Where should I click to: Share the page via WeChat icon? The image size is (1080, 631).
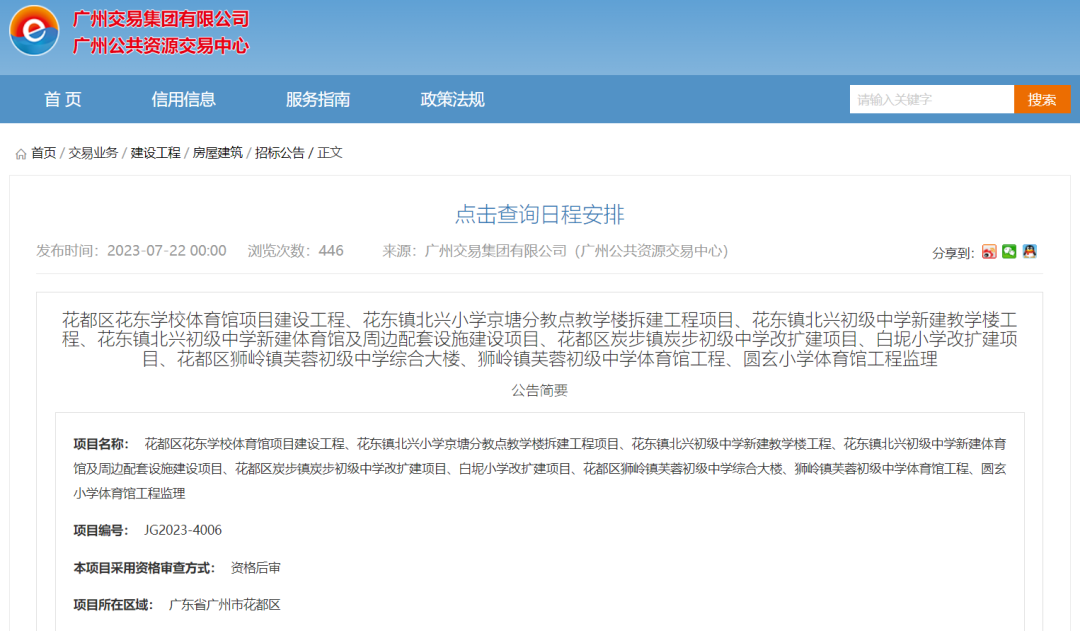[1008, 252]
